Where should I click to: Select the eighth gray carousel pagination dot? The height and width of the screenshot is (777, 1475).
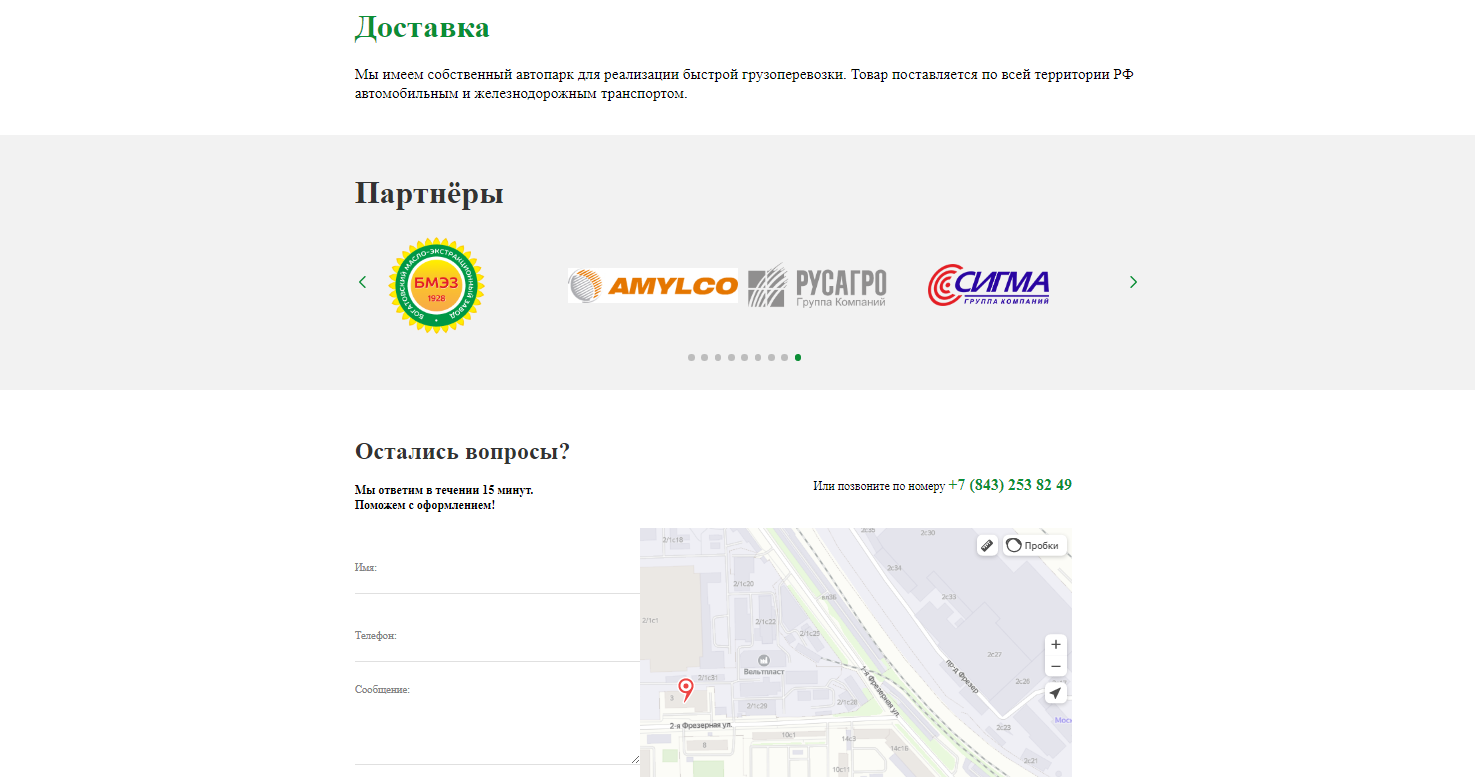785,357
